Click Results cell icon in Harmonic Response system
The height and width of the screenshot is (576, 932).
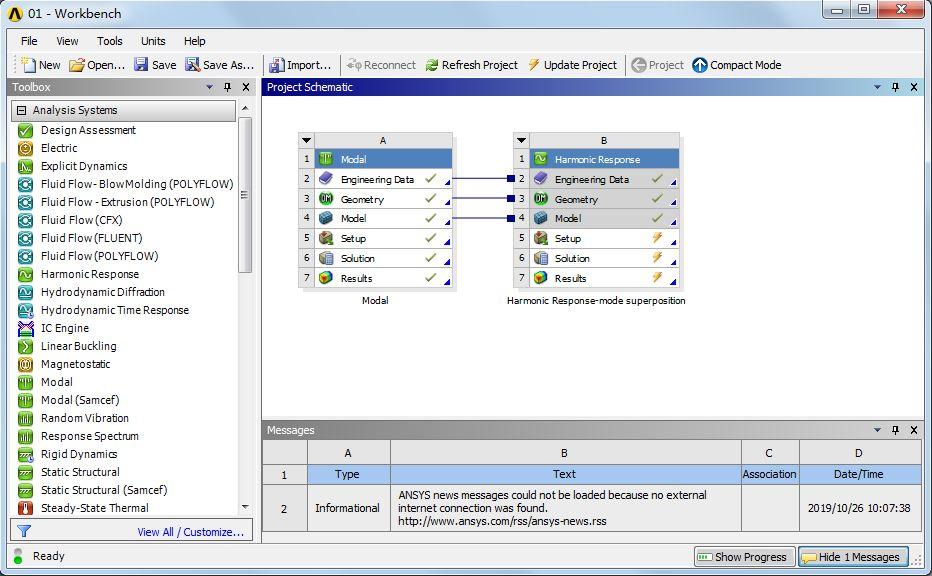coord(540,278)
